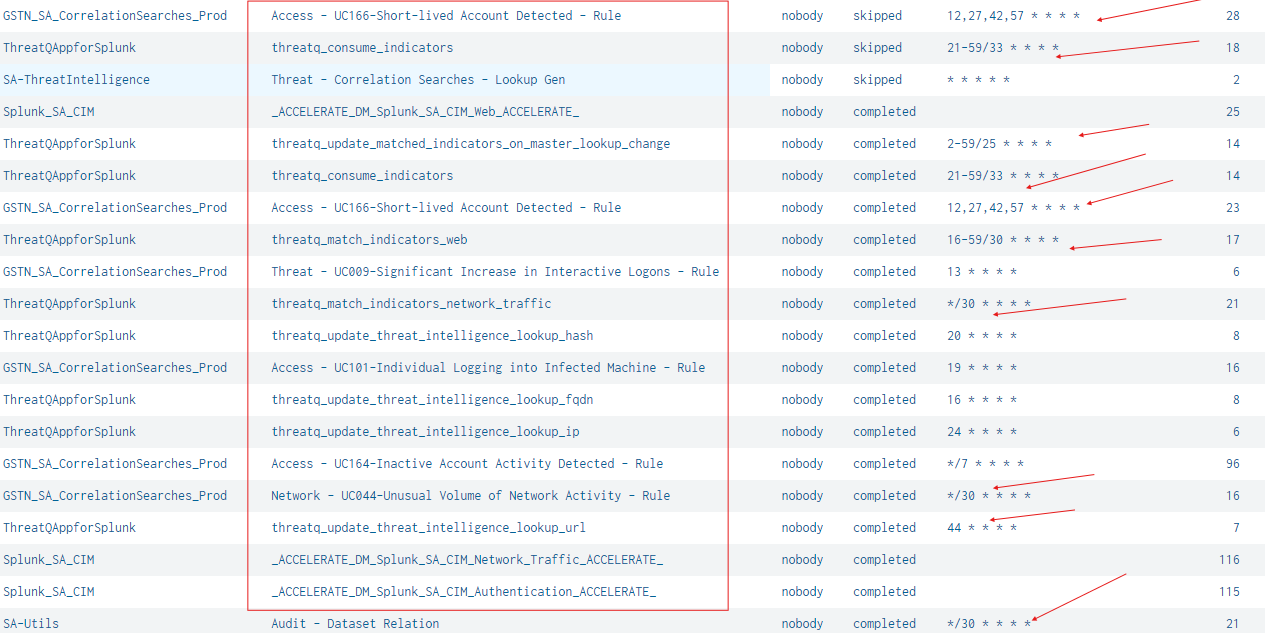Open Audit - Dataset Relation search
Image resolution: width=1265 pixels, height=633 pixels.
355,624
